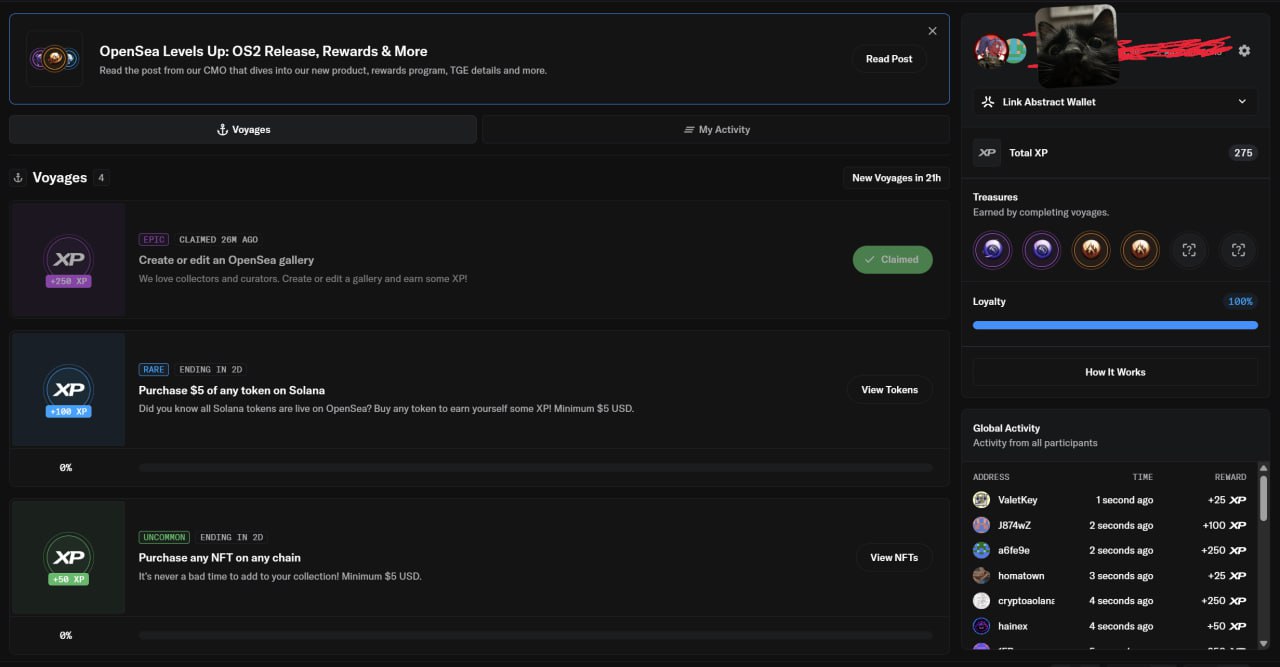Switch to the Voyages tab

click(x=243, y=129)
